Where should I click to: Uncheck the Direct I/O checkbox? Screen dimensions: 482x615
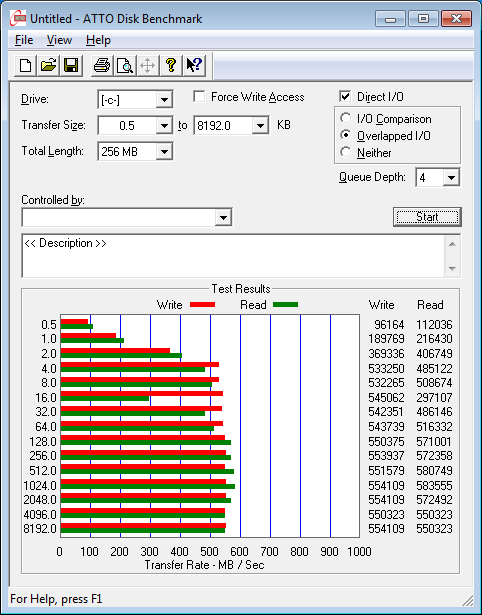click(x=345, y=96)
